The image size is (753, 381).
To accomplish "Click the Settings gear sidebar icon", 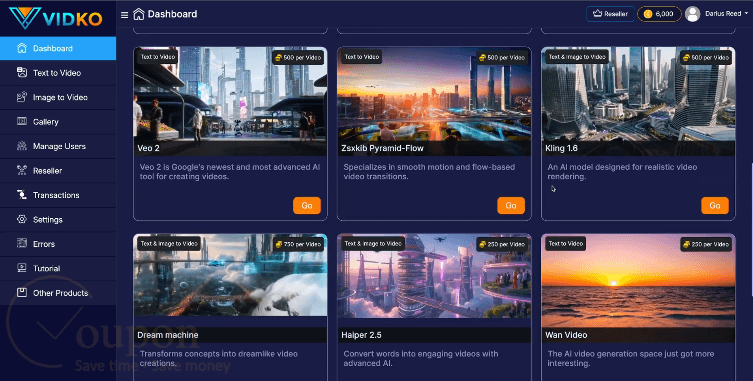I will click(22, 219).
